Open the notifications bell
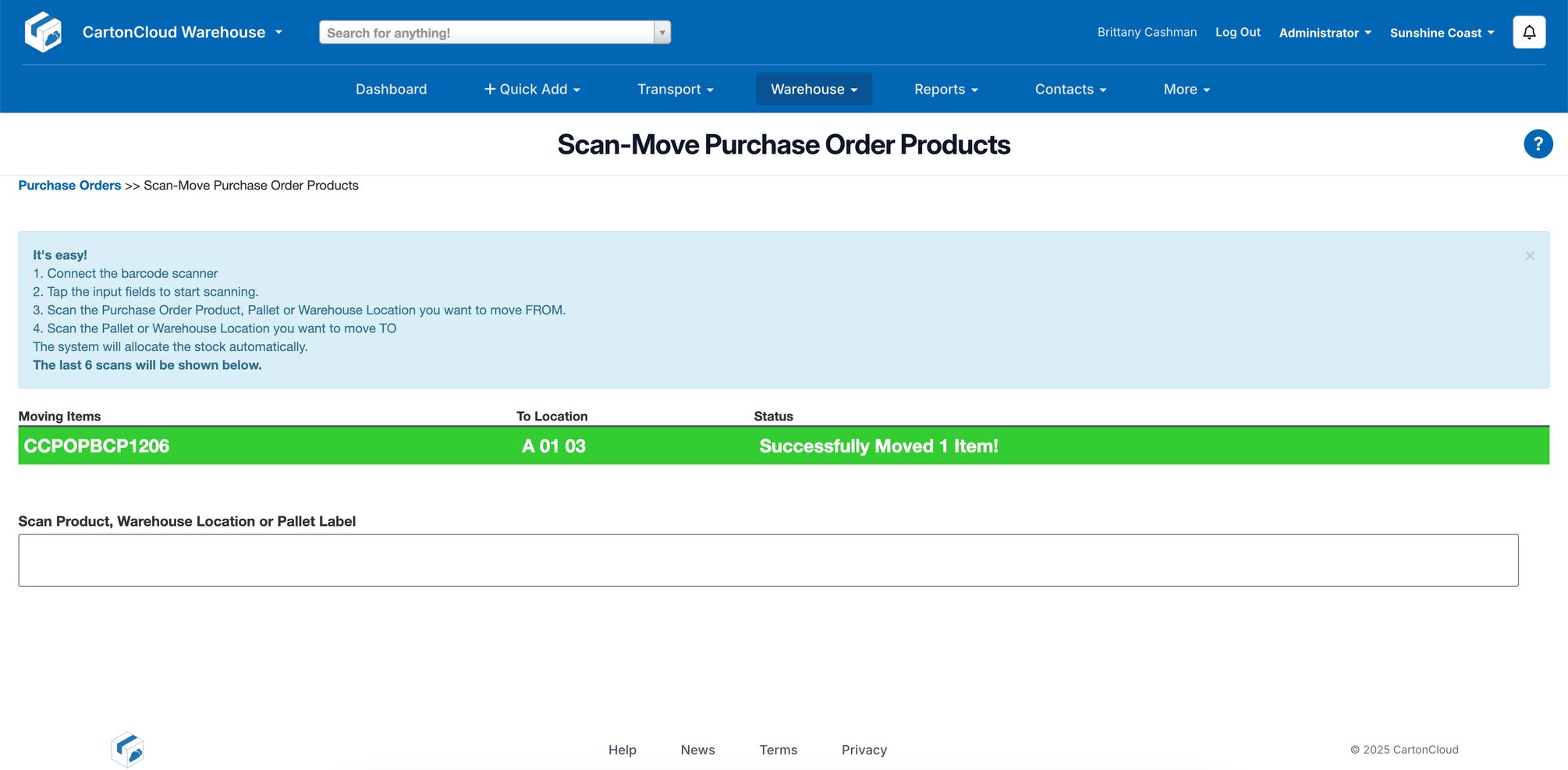The height and width of the screenshot is (770, 1568). [x=1529, y=32]
